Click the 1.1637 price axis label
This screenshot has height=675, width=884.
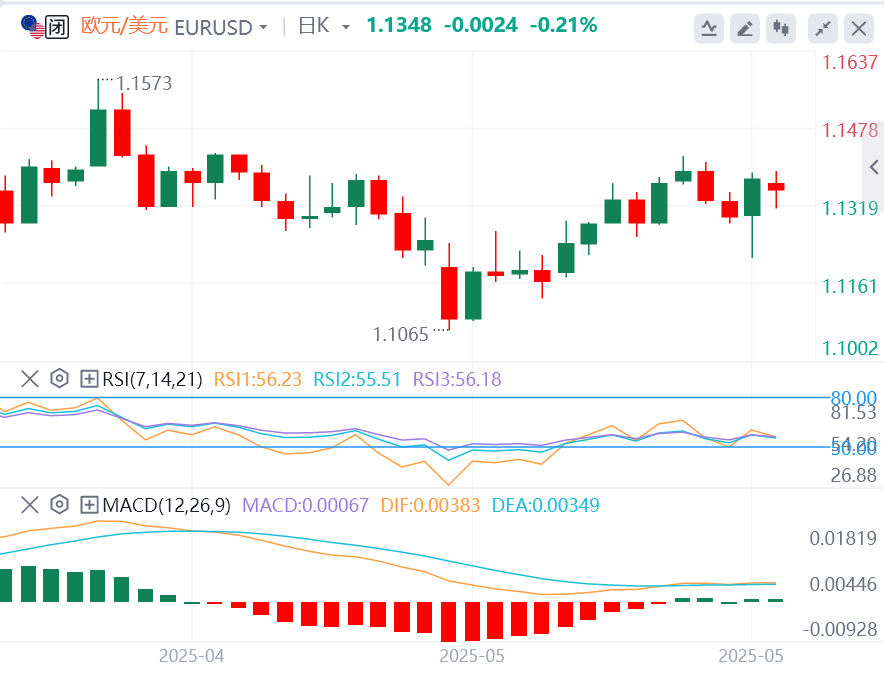(x=850, y=62)
